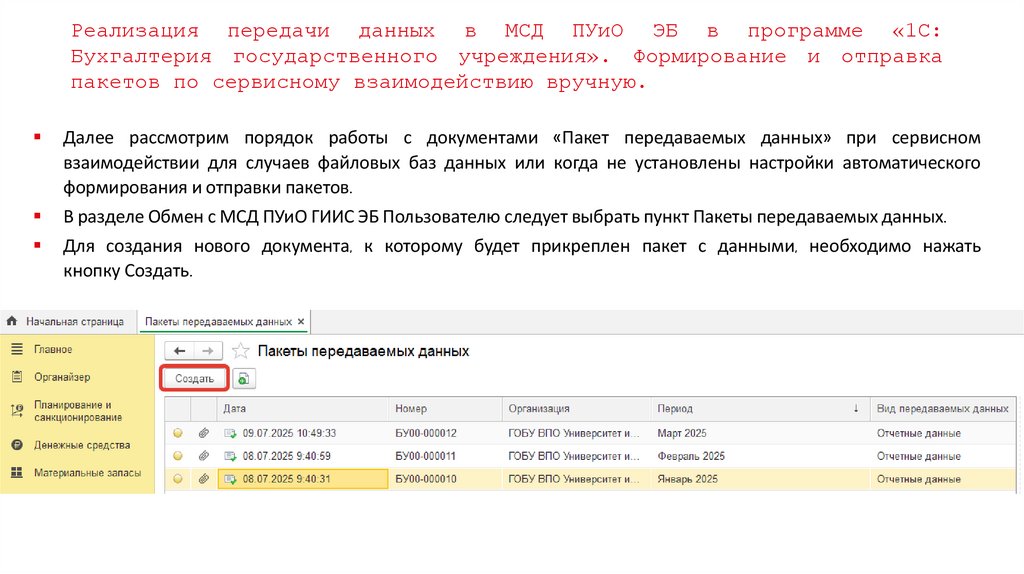Select the row dated 08.07.2025 9:40:59
Image resolution: width=1024 pixels, height=574 pixels.
point(590,456)
